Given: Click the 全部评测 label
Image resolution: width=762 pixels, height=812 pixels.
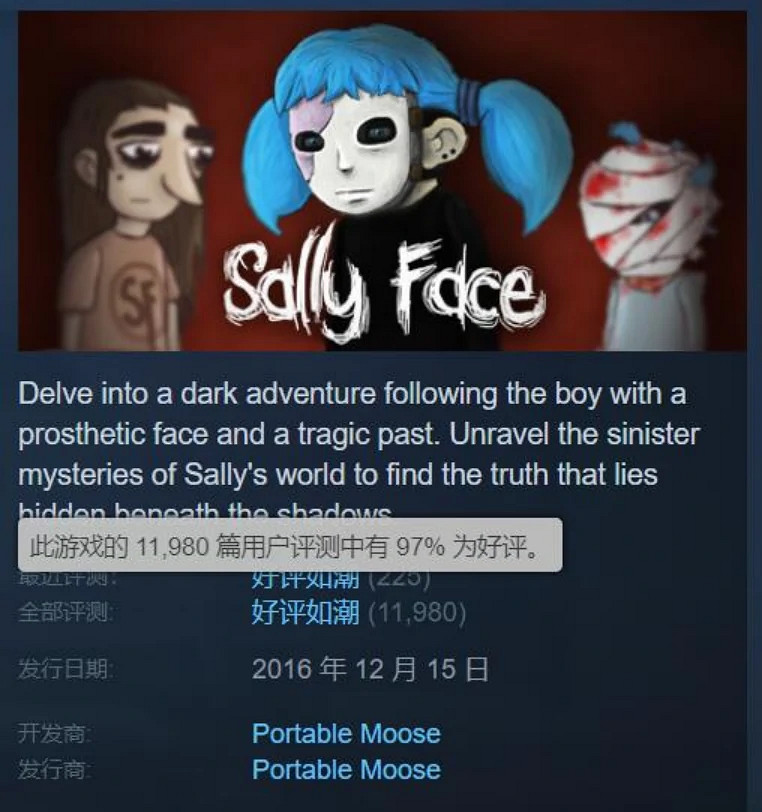Looking at the screenshot, I should tap(65, 613).
